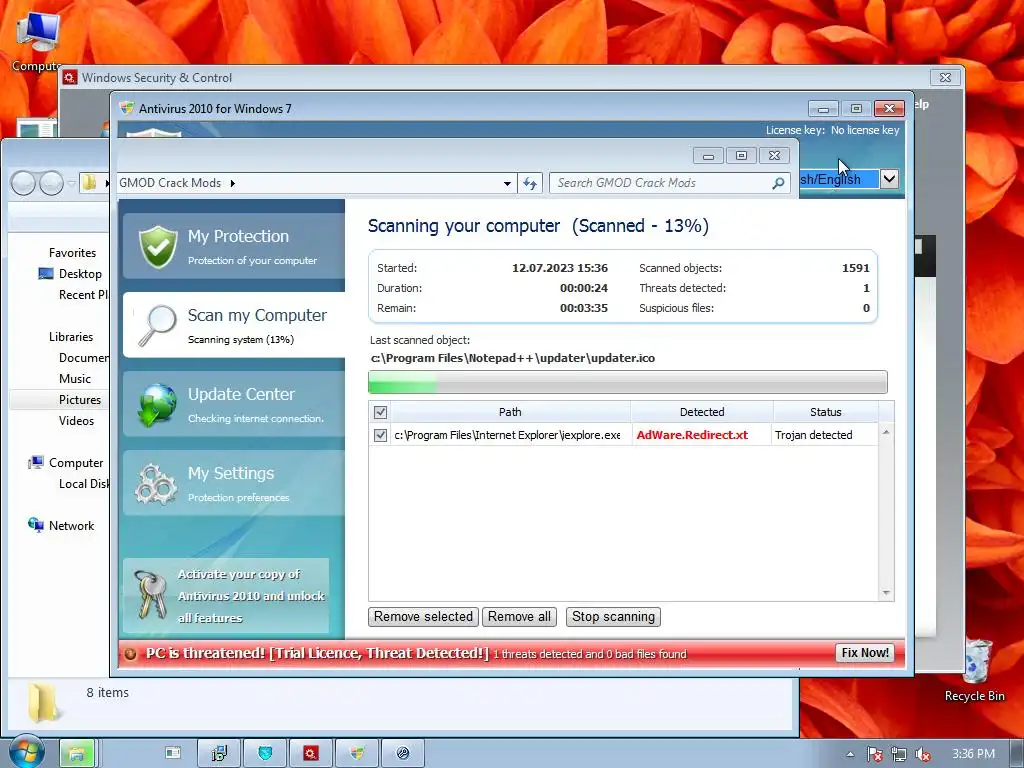Click the monitor taskbar button beside Explorer
This screenshot has height=768, width=1024.
(x=173, y=752)
